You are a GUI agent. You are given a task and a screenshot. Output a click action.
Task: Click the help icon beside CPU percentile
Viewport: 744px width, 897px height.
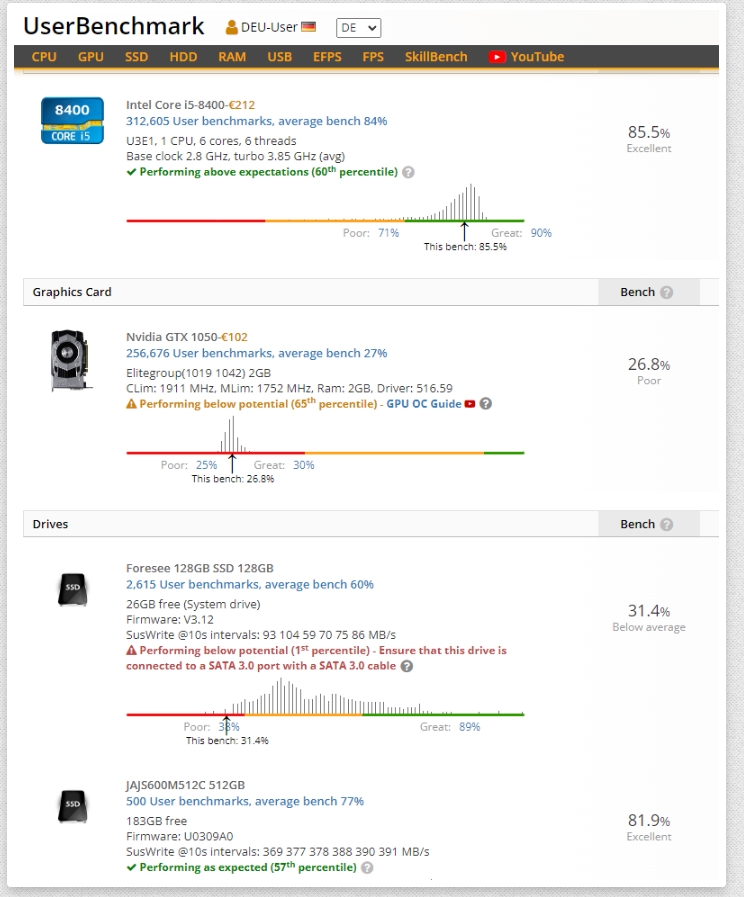(x=408, y=172)
